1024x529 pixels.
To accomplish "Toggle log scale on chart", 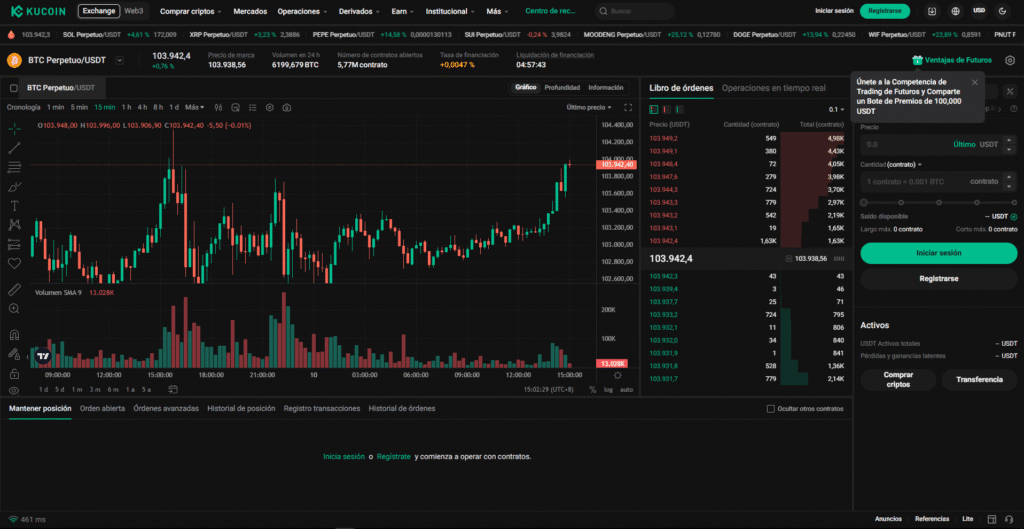I will [608, 389].
